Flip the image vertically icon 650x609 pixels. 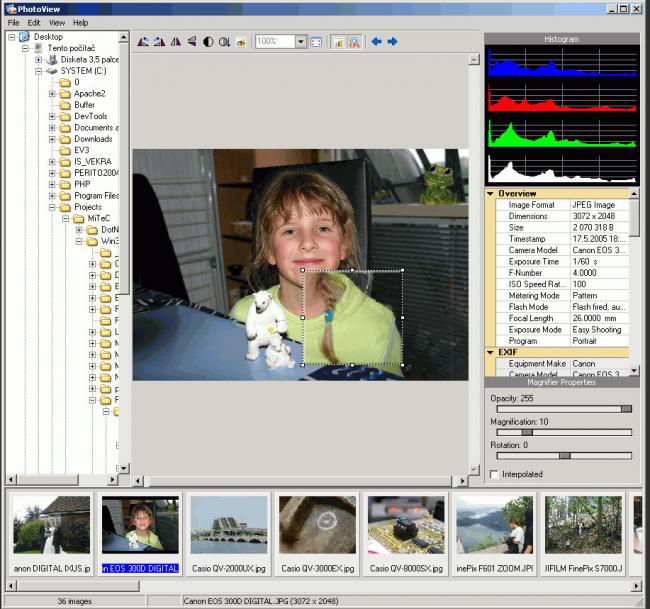(x=192, y=41)
